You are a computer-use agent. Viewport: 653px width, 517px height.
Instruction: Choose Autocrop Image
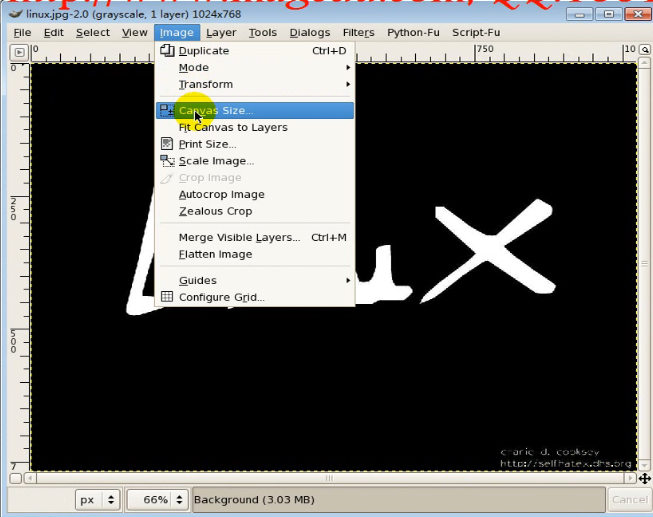click(255, 195)
